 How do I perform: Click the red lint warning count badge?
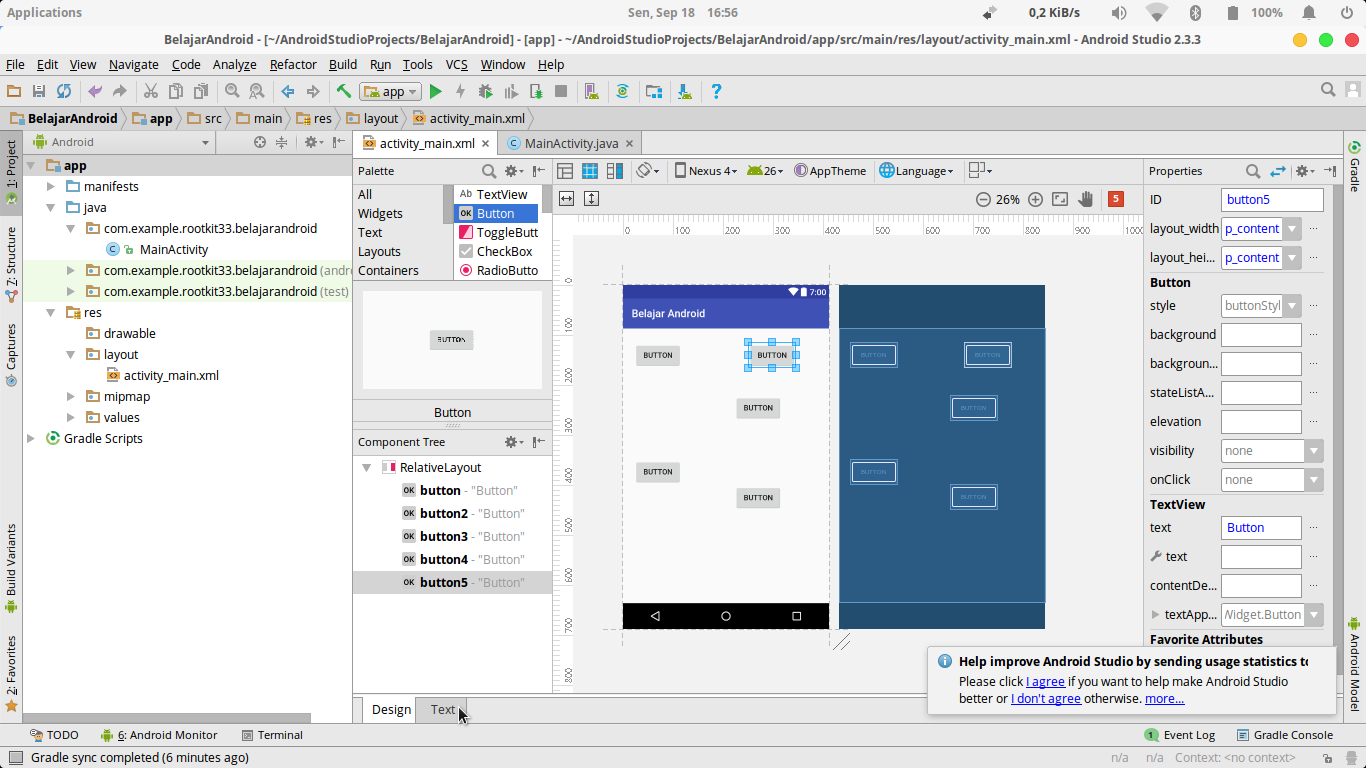pos(1116,199)
